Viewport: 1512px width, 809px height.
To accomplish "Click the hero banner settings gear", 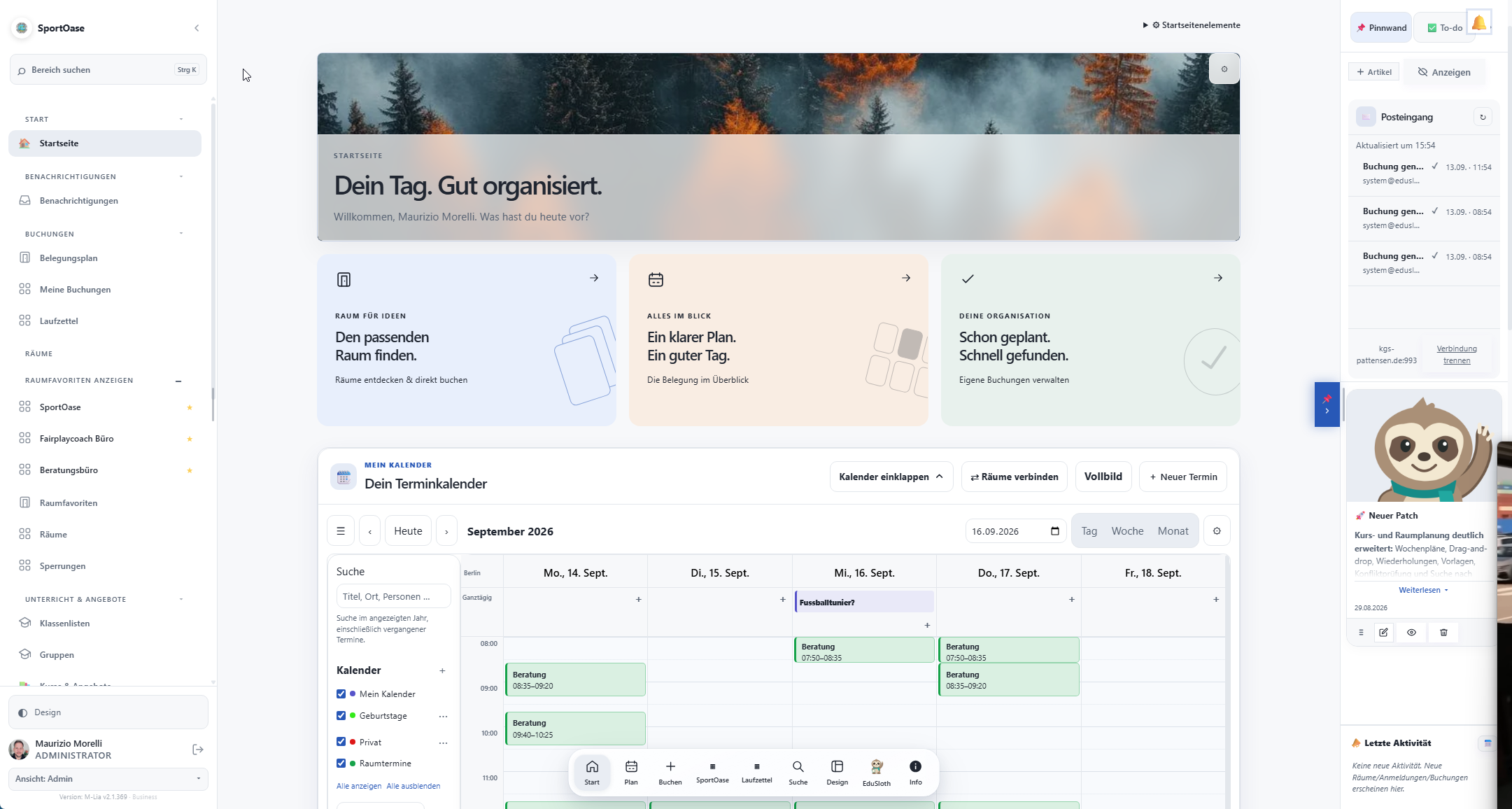I will click(x=1224, y=69).
